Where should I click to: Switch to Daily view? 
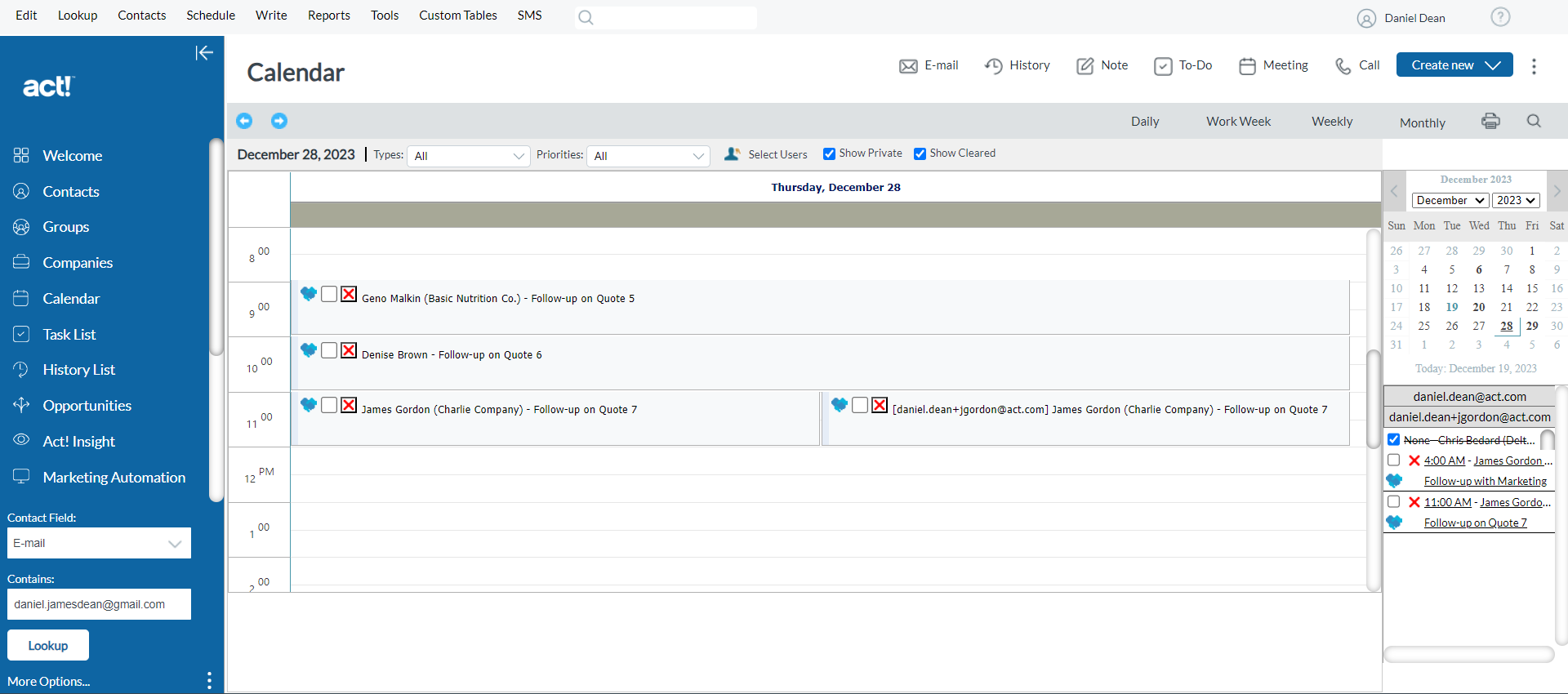click(1145, 122)
